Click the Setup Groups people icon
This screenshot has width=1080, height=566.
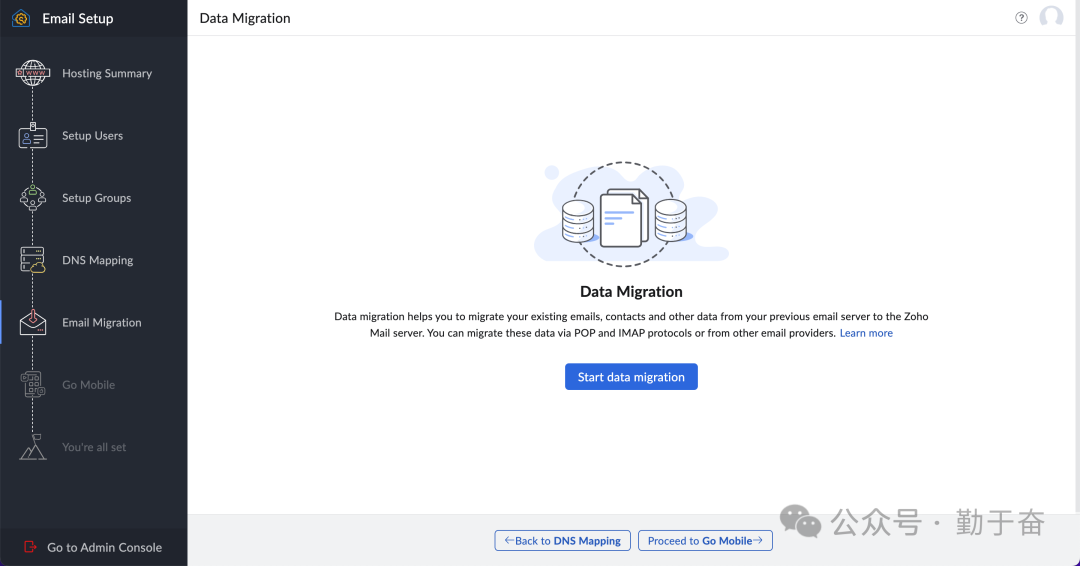coord(33,198)
